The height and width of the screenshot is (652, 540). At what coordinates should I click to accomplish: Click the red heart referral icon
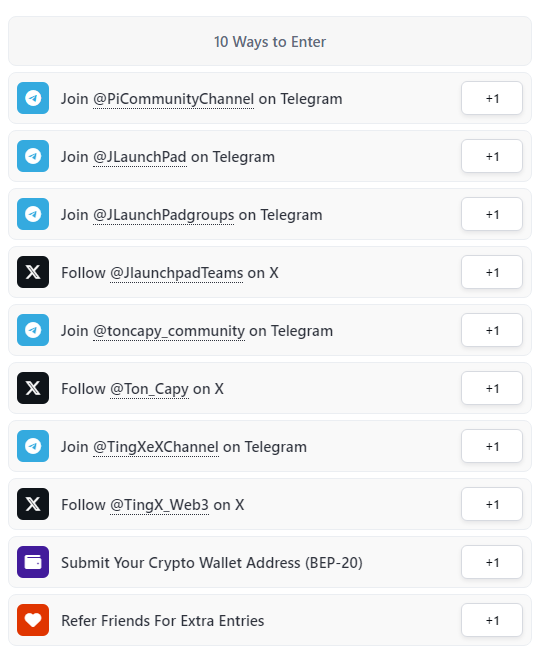[x=33, y=620]
